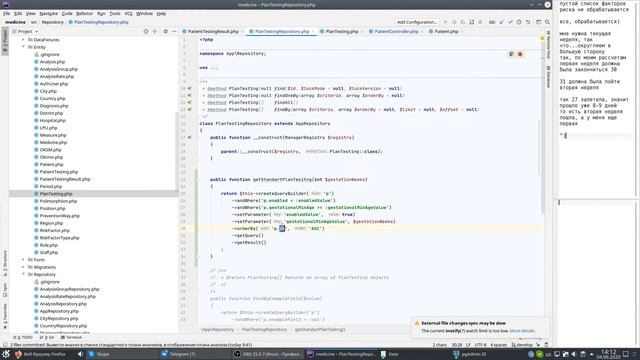
Task: Open the Database right-side tool window
Action: (549, 76)
